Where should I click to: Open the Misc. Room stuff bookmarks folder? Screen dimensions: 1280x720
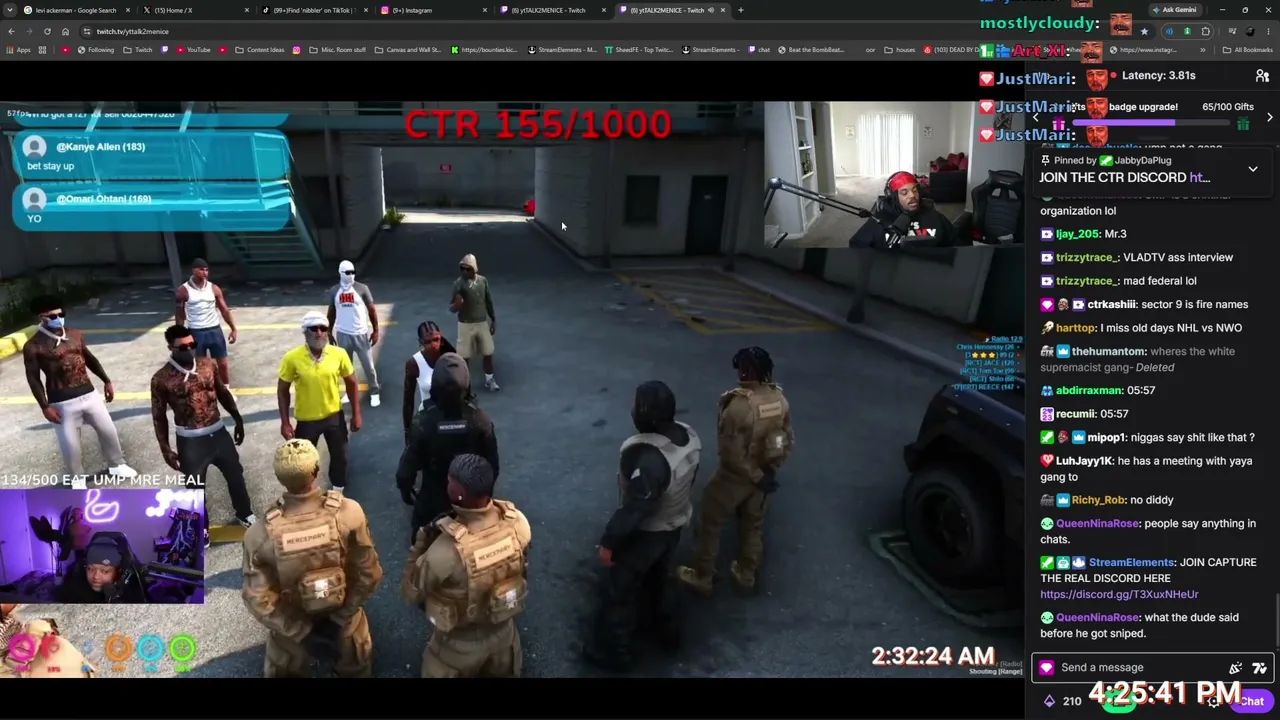(x=337, y=50)
